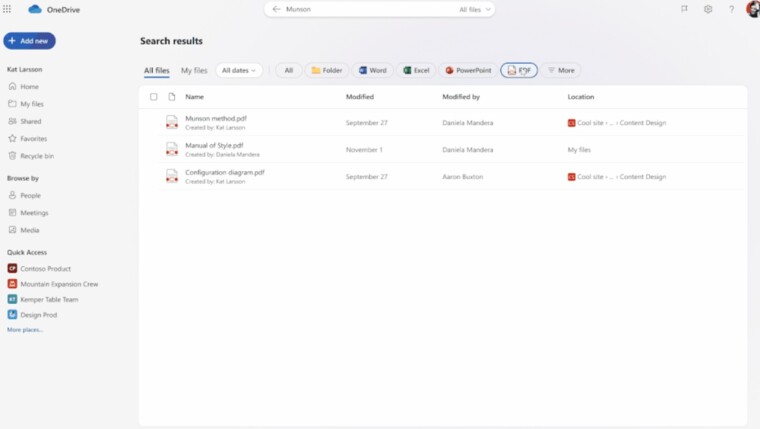This screenshot has height=429, width=760.
Task: Filter results by PowerPoint
Action: click(x=468, y=70)
